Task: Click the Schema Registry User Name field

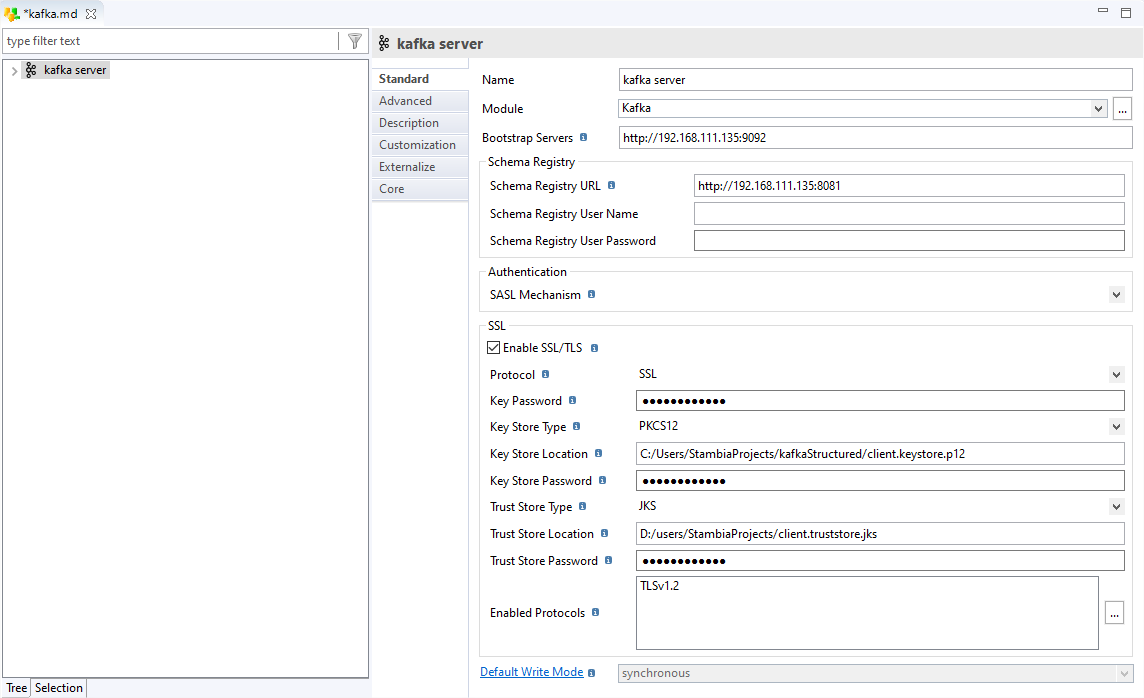Action: (x=909, y=214)
